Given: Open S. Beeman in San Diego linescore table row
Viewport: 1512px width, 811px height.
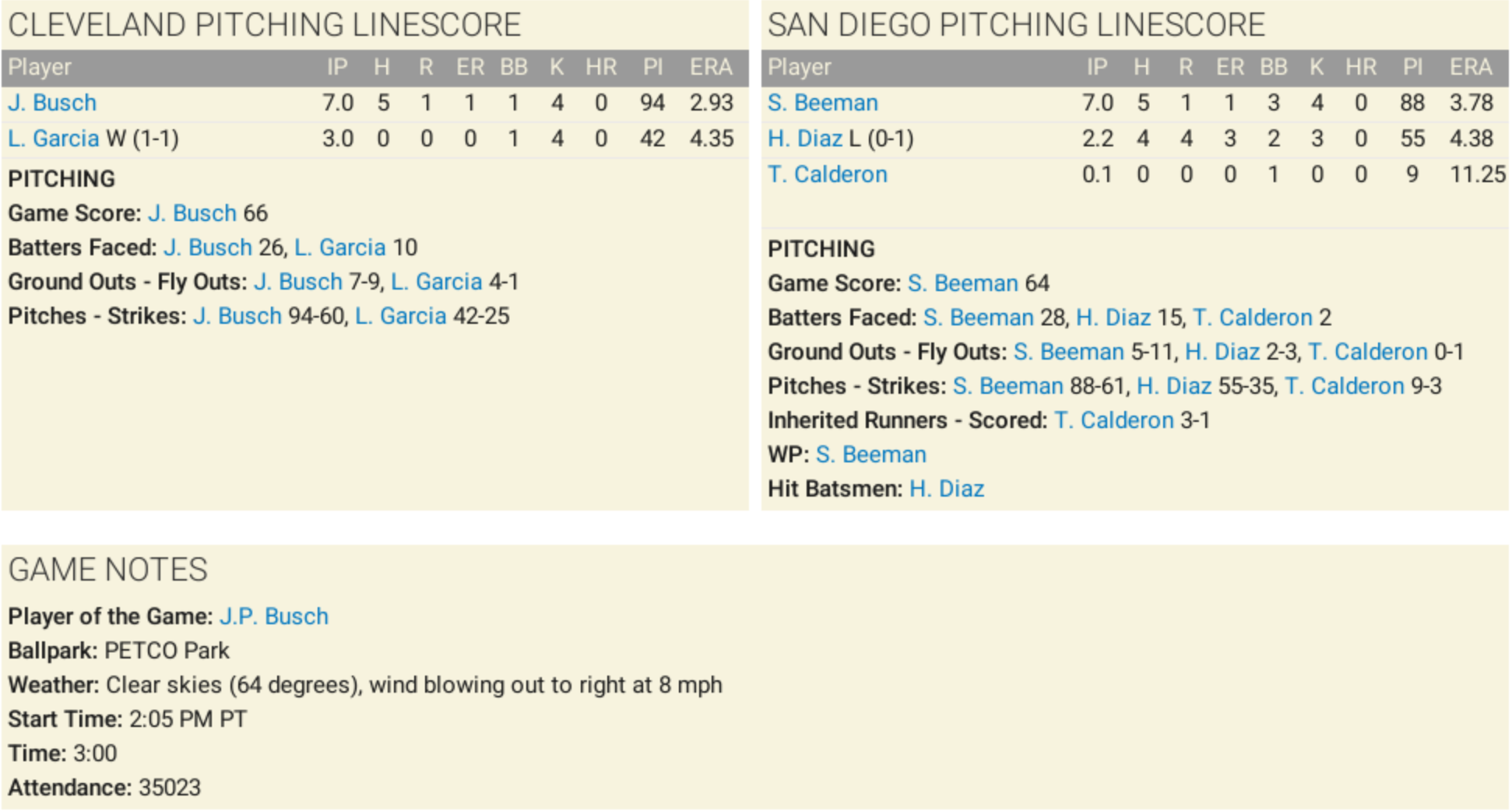Looking at the screenshot, I should click(822, 103).
